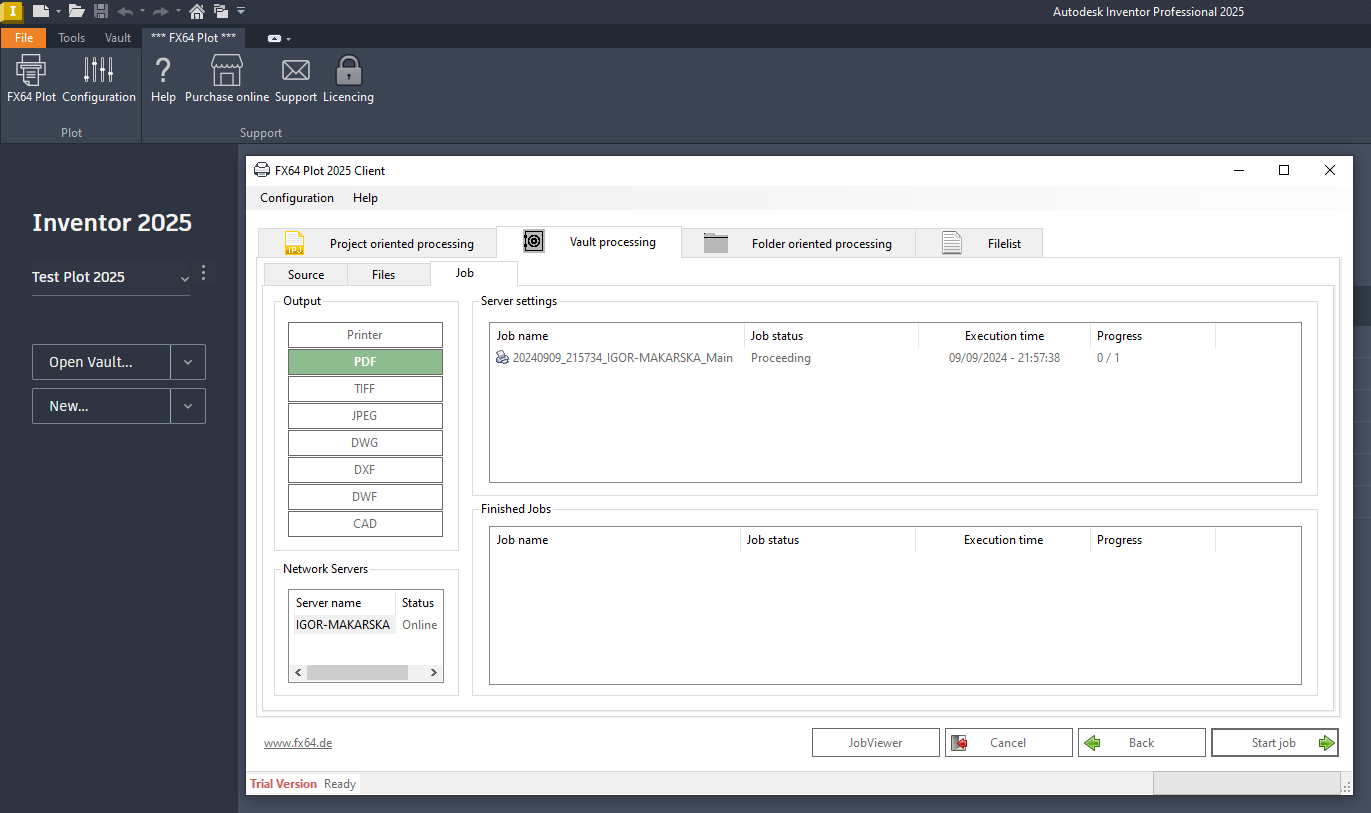Click the three-dot menu beside Test Plot 2025
This screenshot has height=813, width=1371.
click(204, 273)
